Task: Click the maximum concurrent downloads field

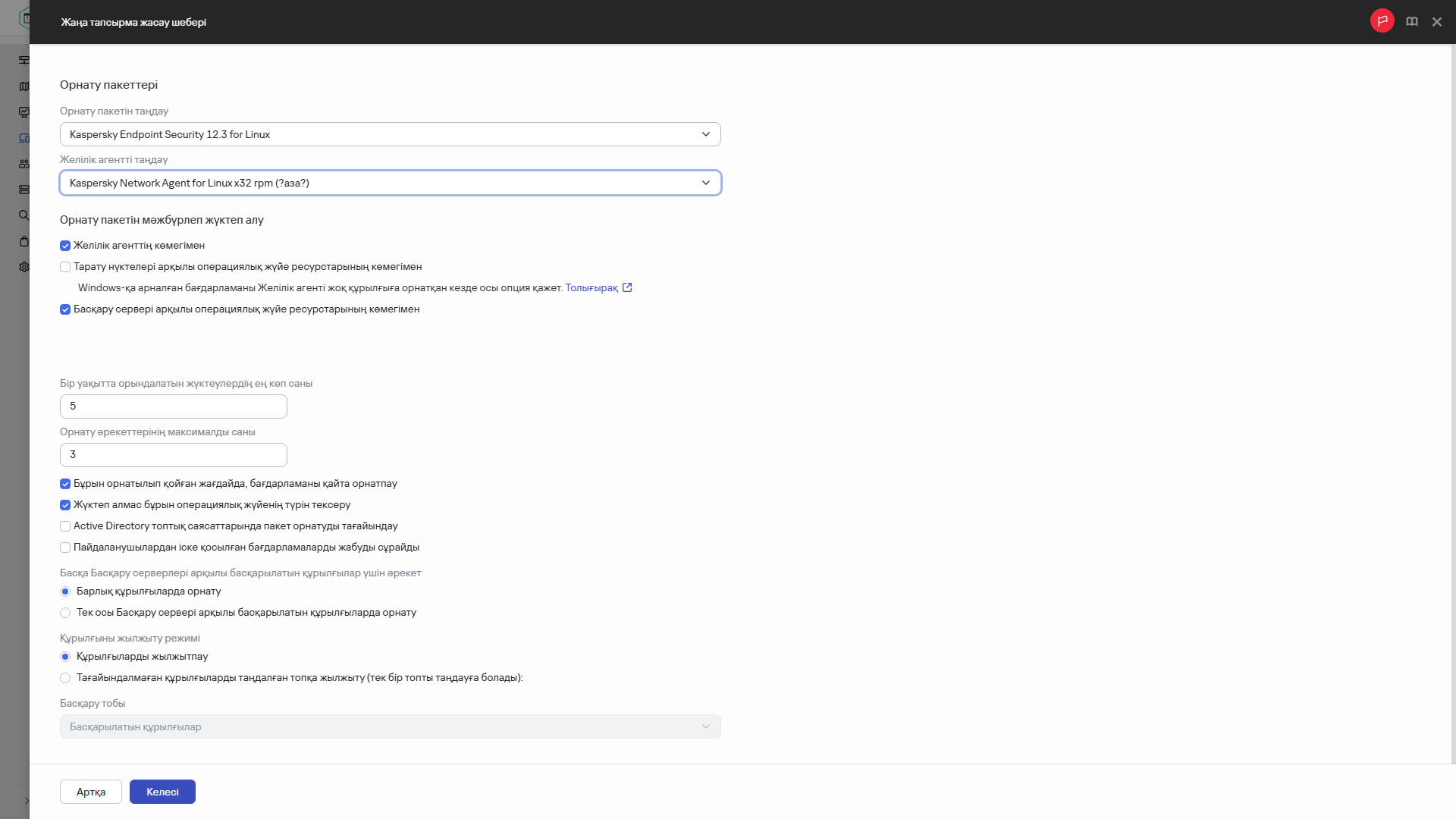Action: point(173,406)
